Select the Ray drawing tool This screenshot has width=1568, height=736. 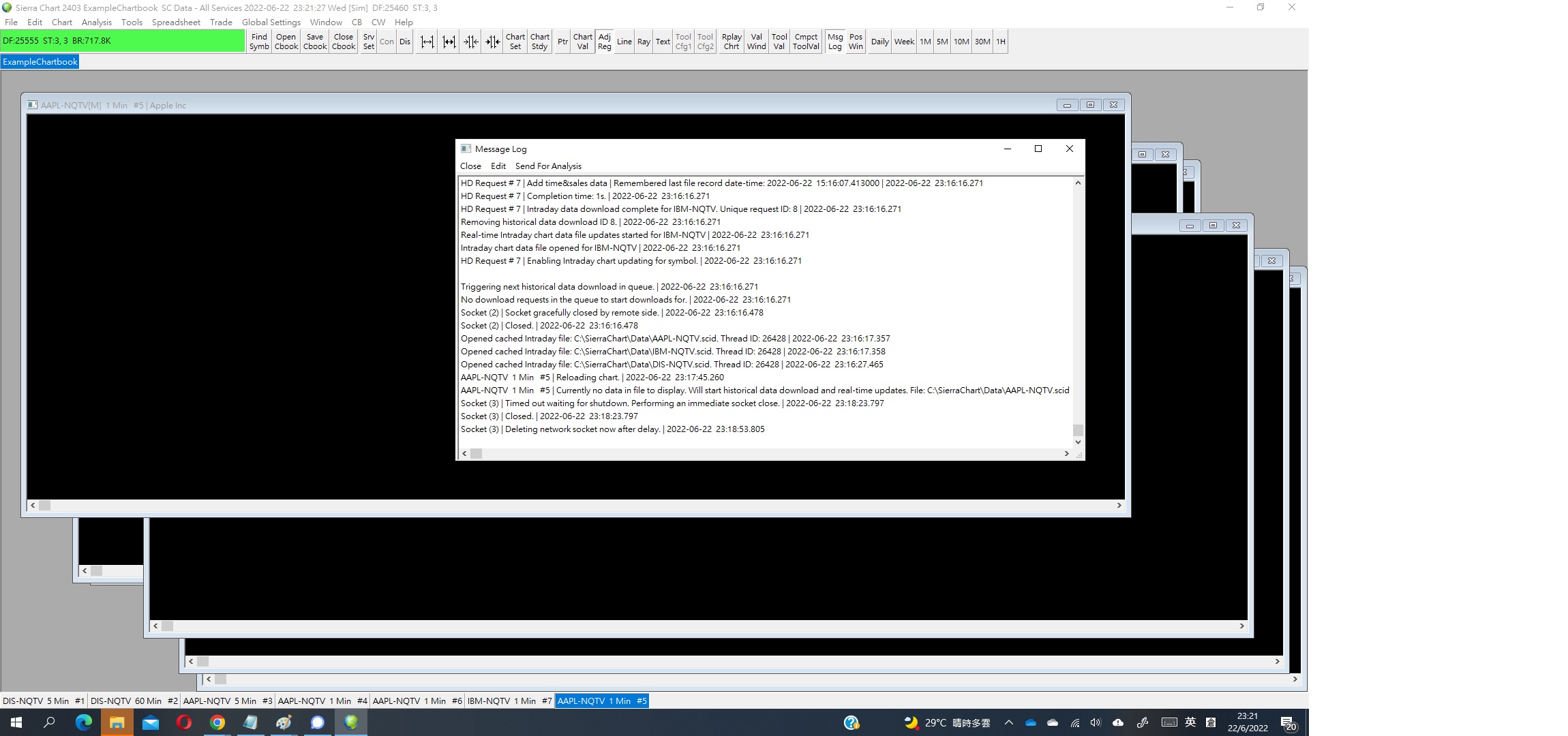point(644,42)
